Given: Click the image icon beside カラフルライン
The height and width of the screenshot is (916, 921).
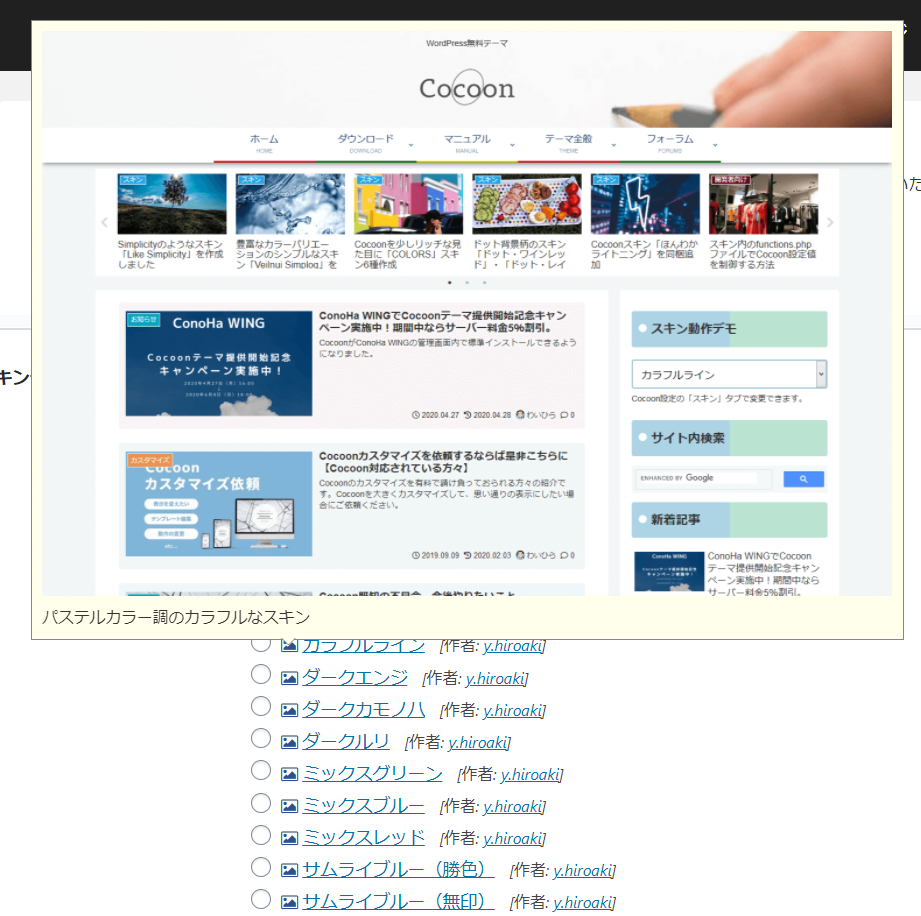Looking at the screenshot, I should pyautogui.click(x=289, y=646).
